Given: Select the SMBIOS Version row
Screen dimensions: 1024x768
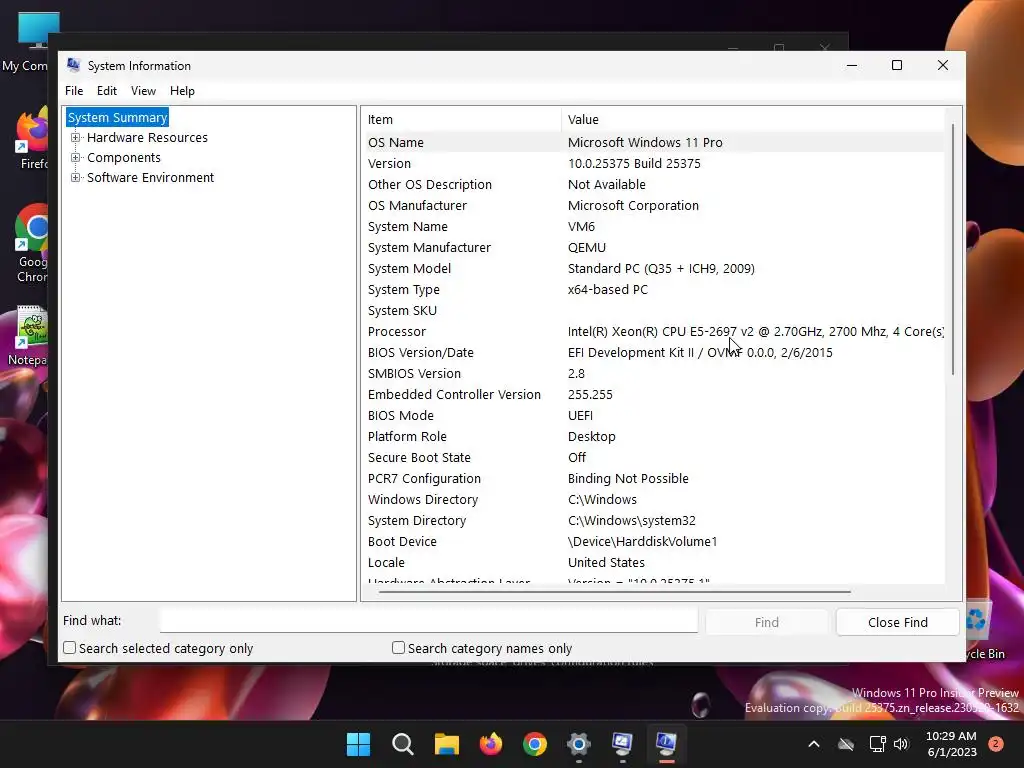Looking at the screenshot, I should [x=654, y=374].
